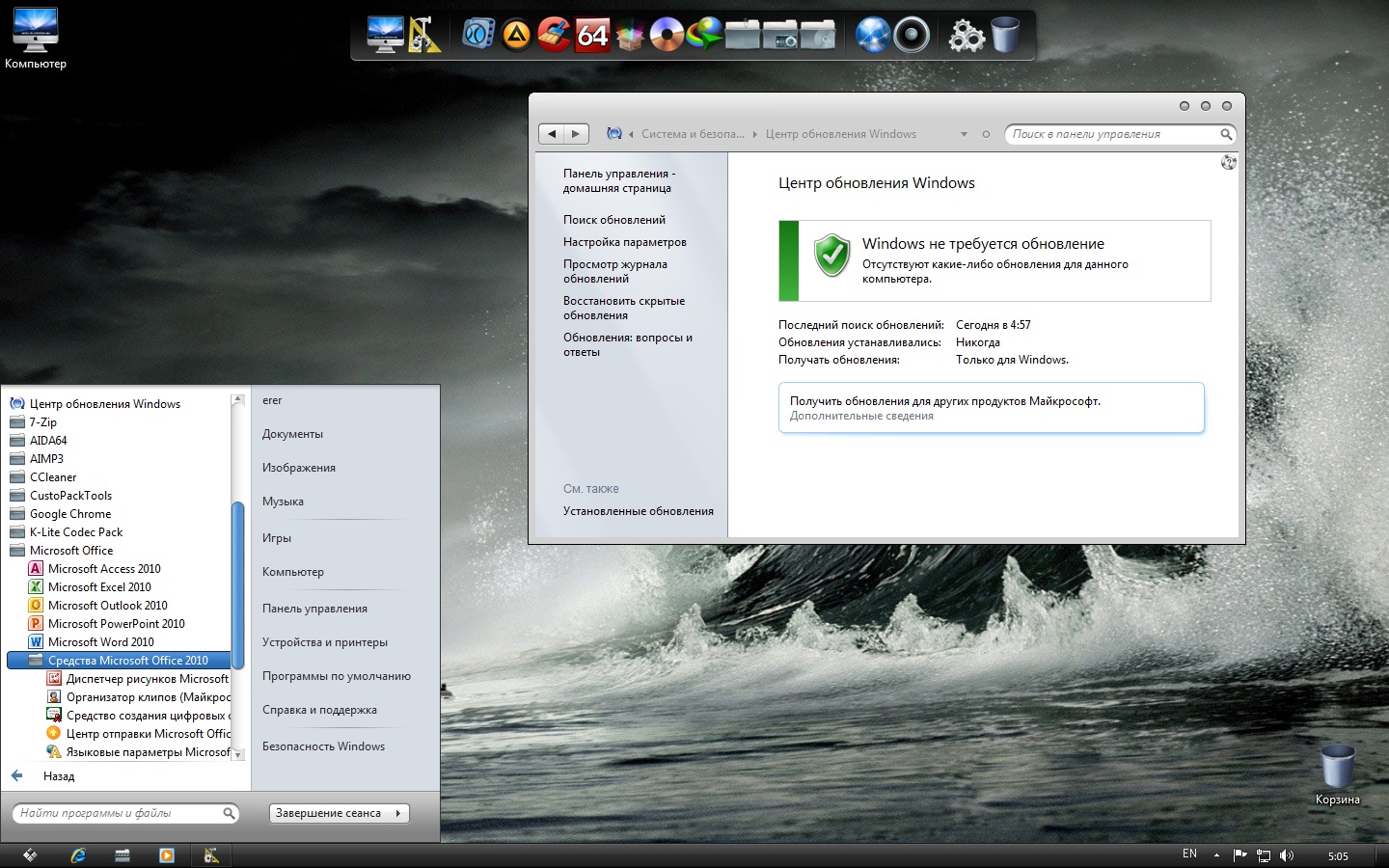This screenshot has width=1389, height=868.
Task: Click the Поиск обновлений link
Action: coord(614,220)
